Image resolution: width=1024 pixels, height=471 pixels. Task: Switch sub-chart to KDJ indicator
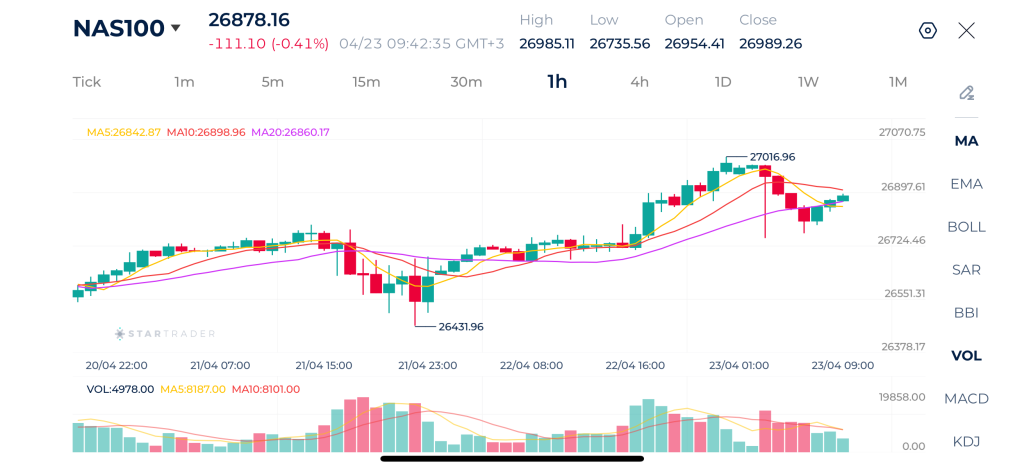click(x=966, y=441)
